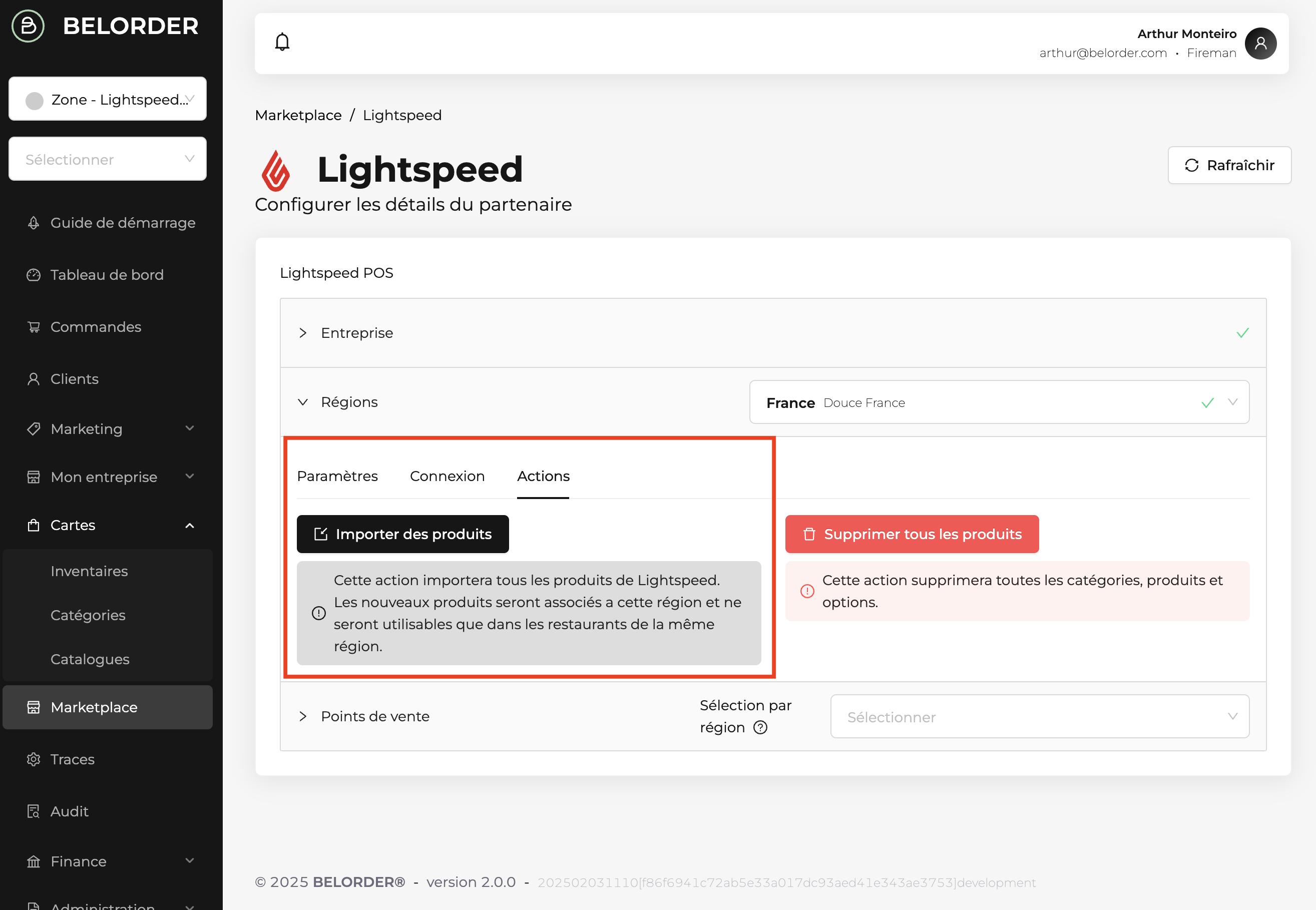Click the BELORDER brand name
This screenshot has height=910, width=1316.
coord(131,26)
